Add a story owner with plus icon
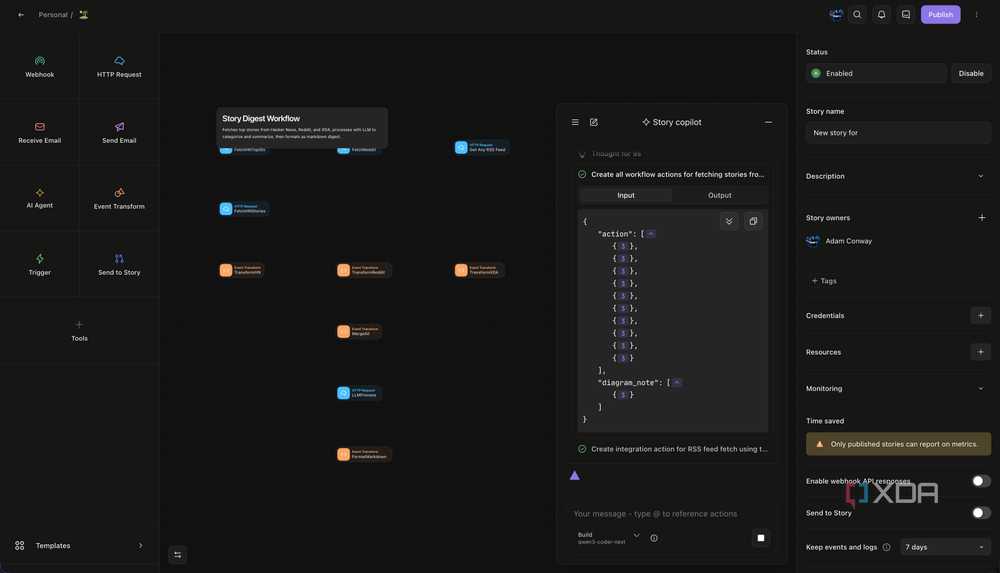The image size is (1000, 573). [x=982, y=218]
